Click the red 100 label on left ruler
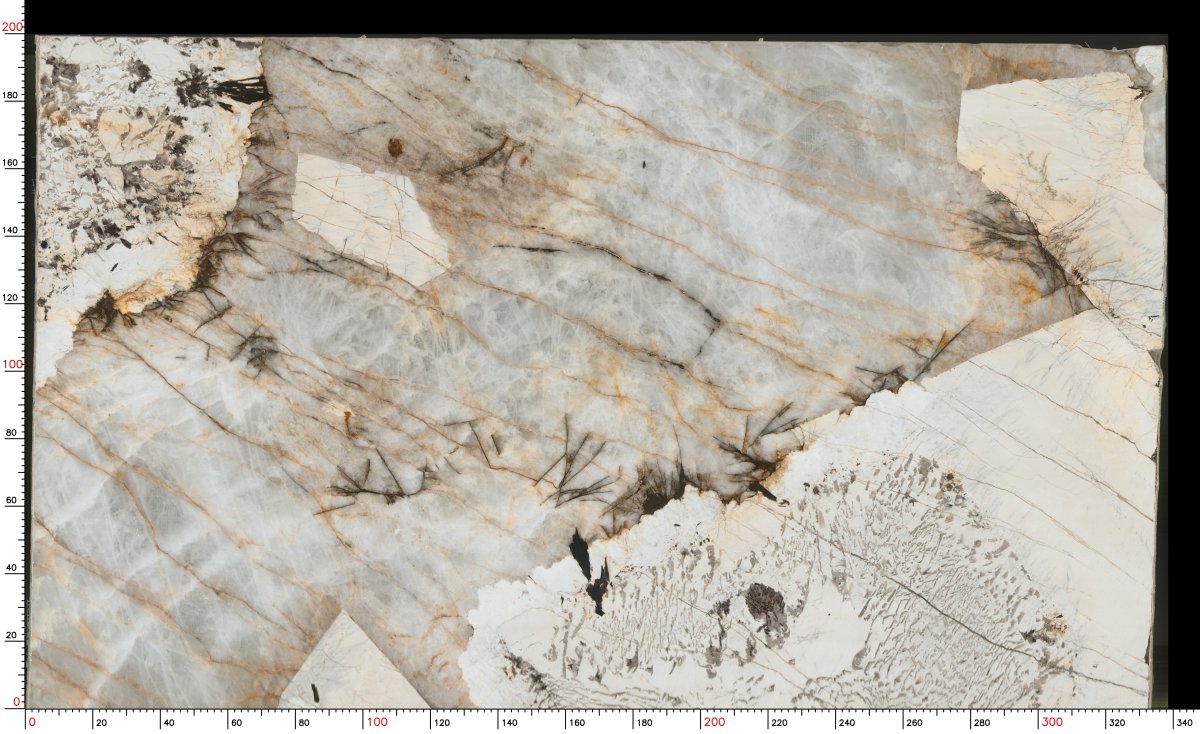 coord(12,365)
